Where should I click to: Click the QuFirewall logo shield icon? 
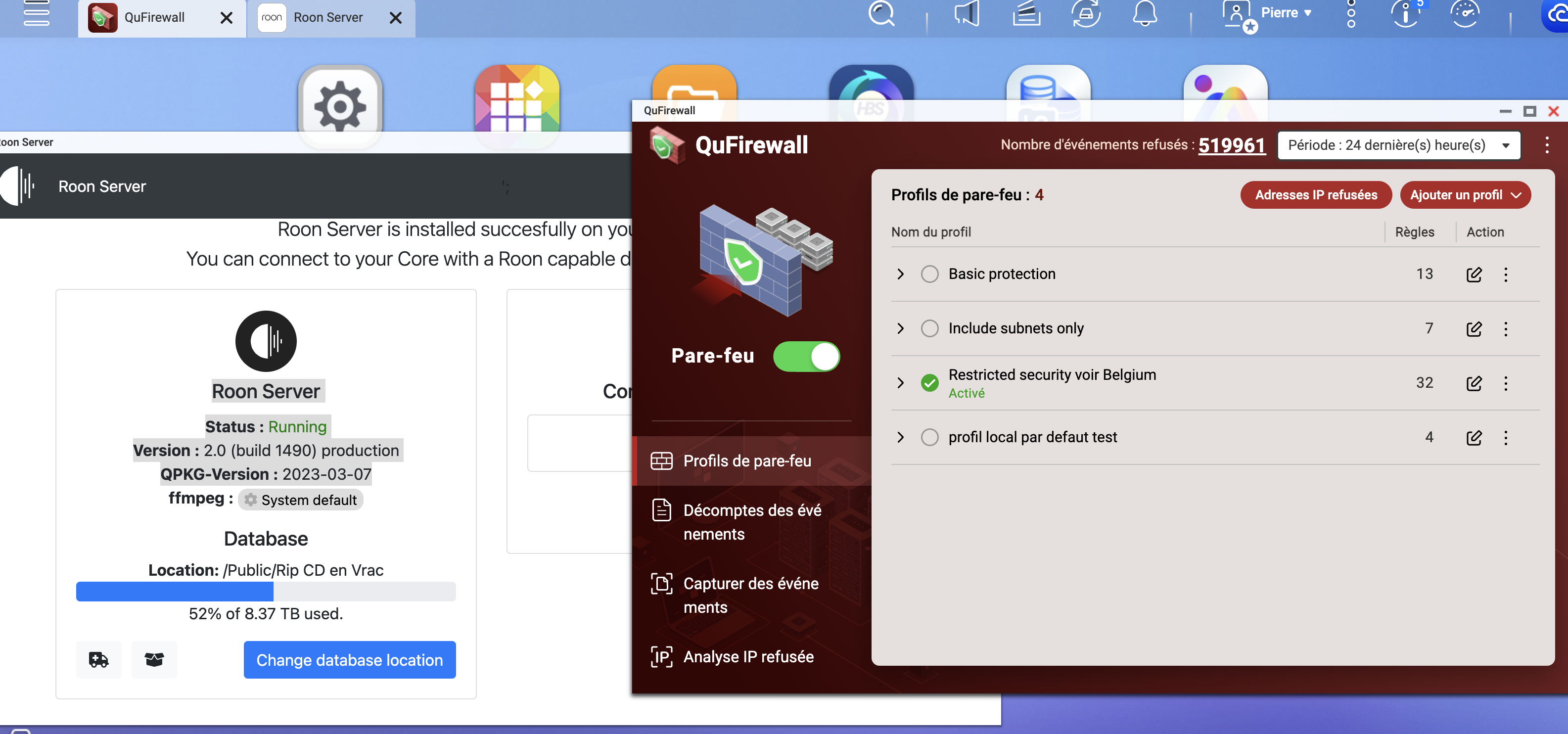[x=667, y=145]
